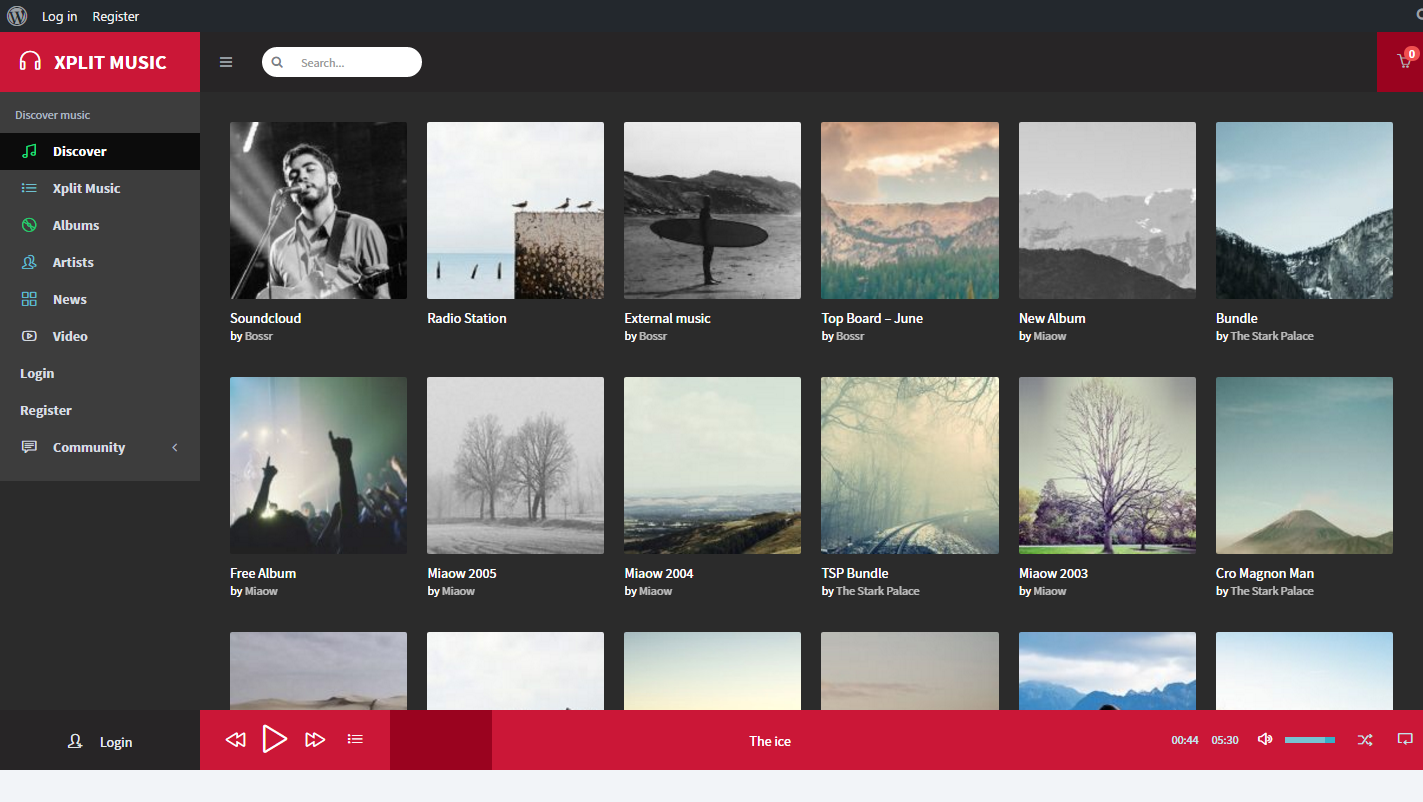The width and height of the screenshot is (1423, 802).
Task: Go to the Albums section
Action: click(x=100, y=225)
